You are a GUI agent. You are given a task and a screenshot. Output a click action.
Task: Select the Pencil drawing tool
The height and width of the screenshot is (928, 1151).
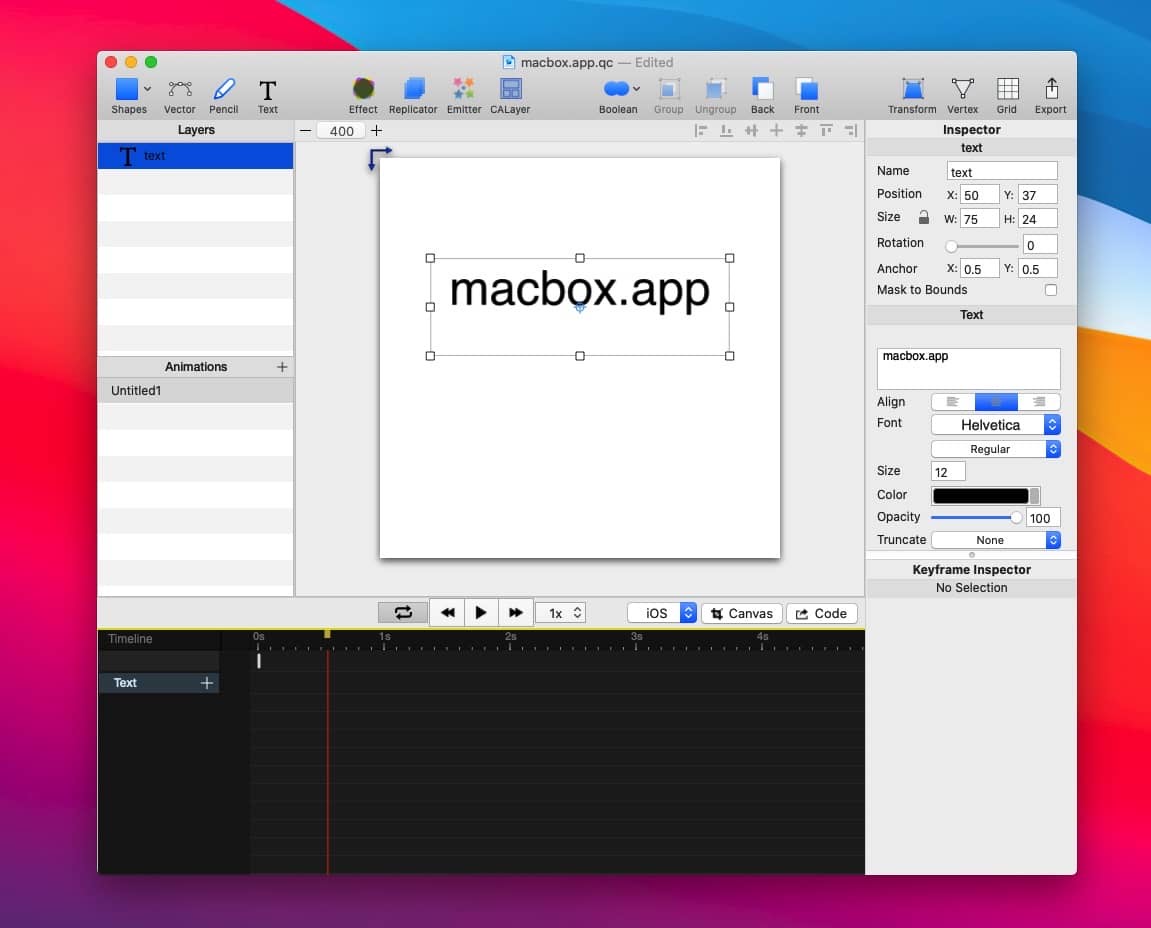click(x=224, y=91)
